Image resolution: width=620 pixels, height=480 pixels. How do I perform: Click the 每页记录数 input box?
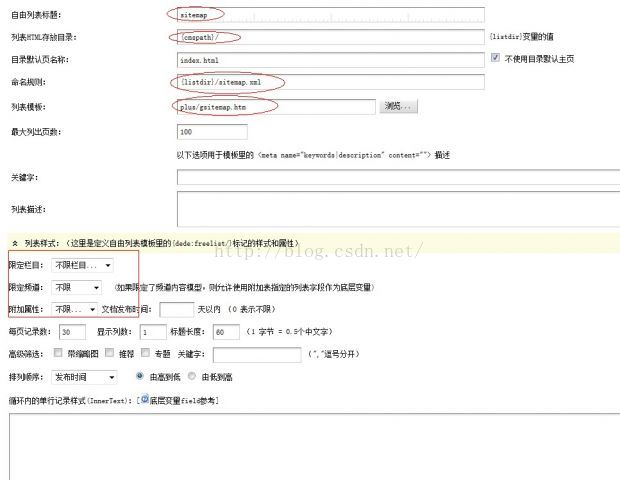(x=71, y=332)
